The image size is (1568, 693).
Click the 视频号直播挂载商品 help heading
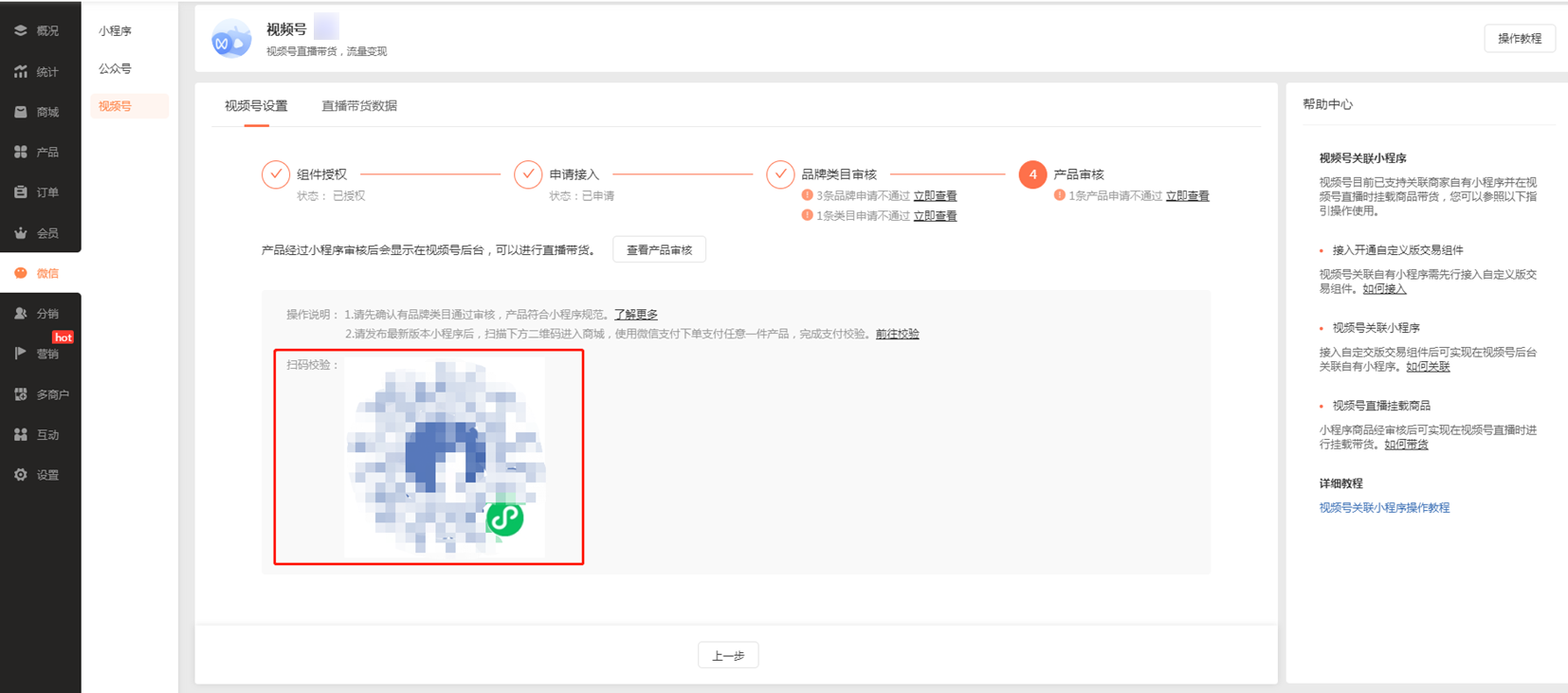(x=1381, y=406)
